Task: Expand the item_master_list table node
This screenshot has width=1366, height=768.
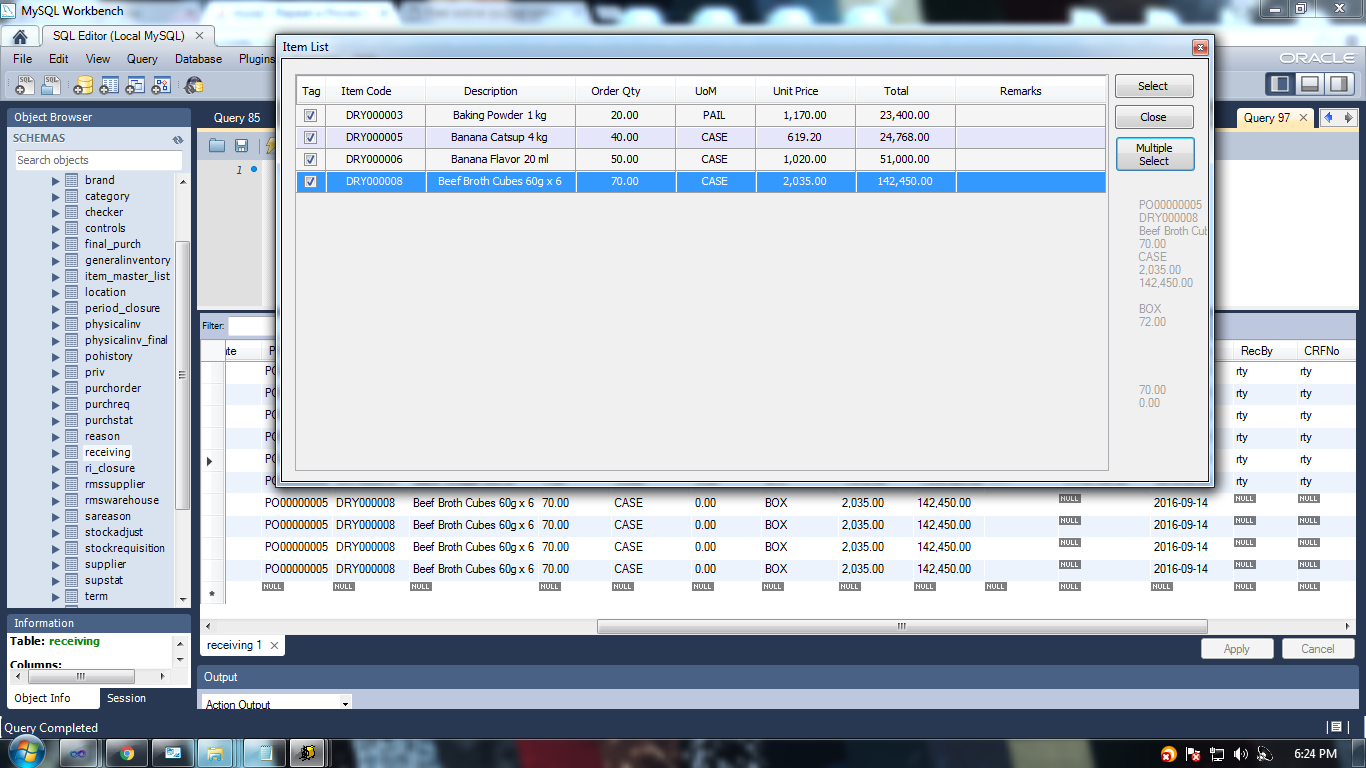Action: (x=56, y=277)
